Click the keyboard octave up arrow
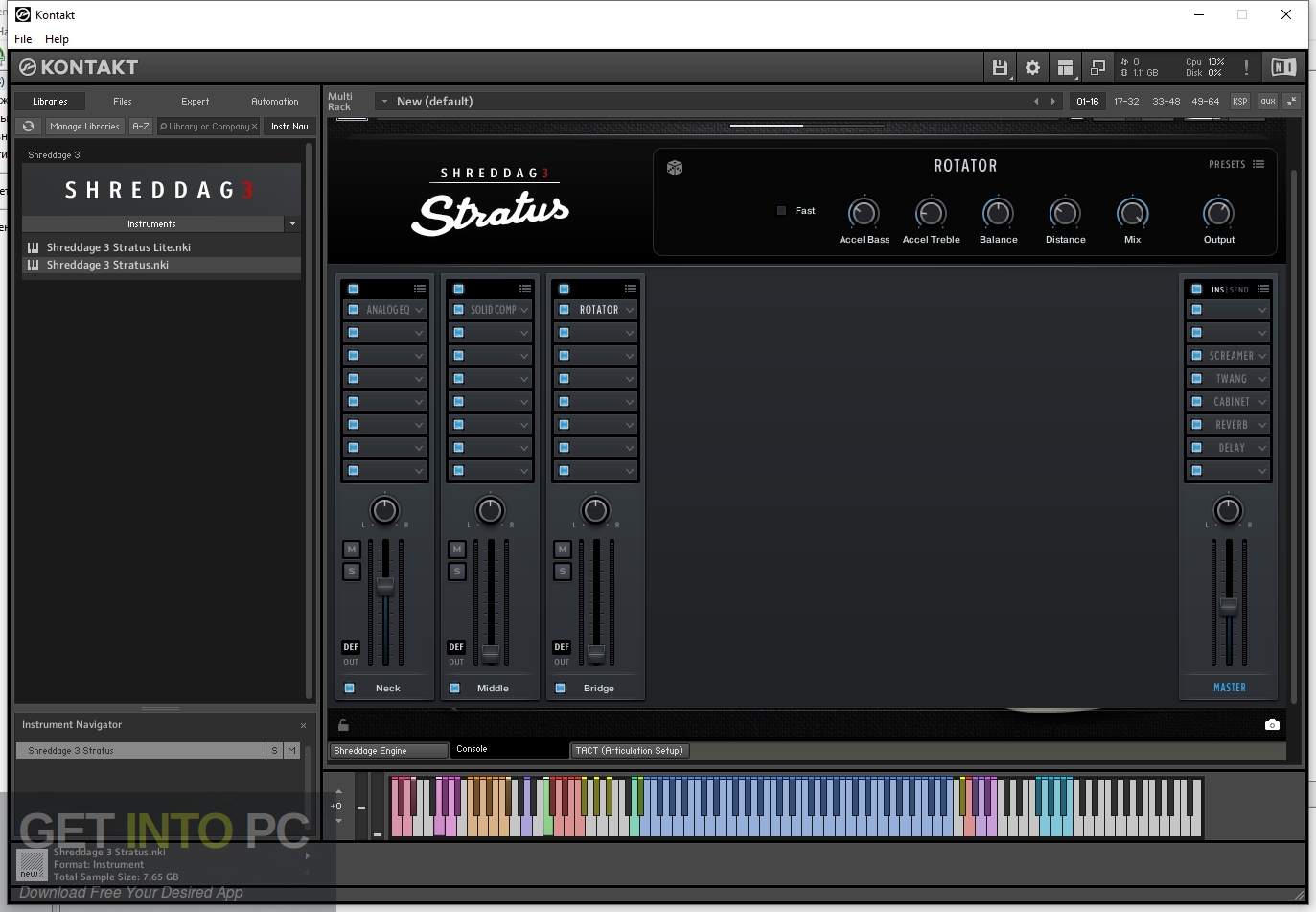The height and width of the screenshot is (912, 1316). click(338, 792)
